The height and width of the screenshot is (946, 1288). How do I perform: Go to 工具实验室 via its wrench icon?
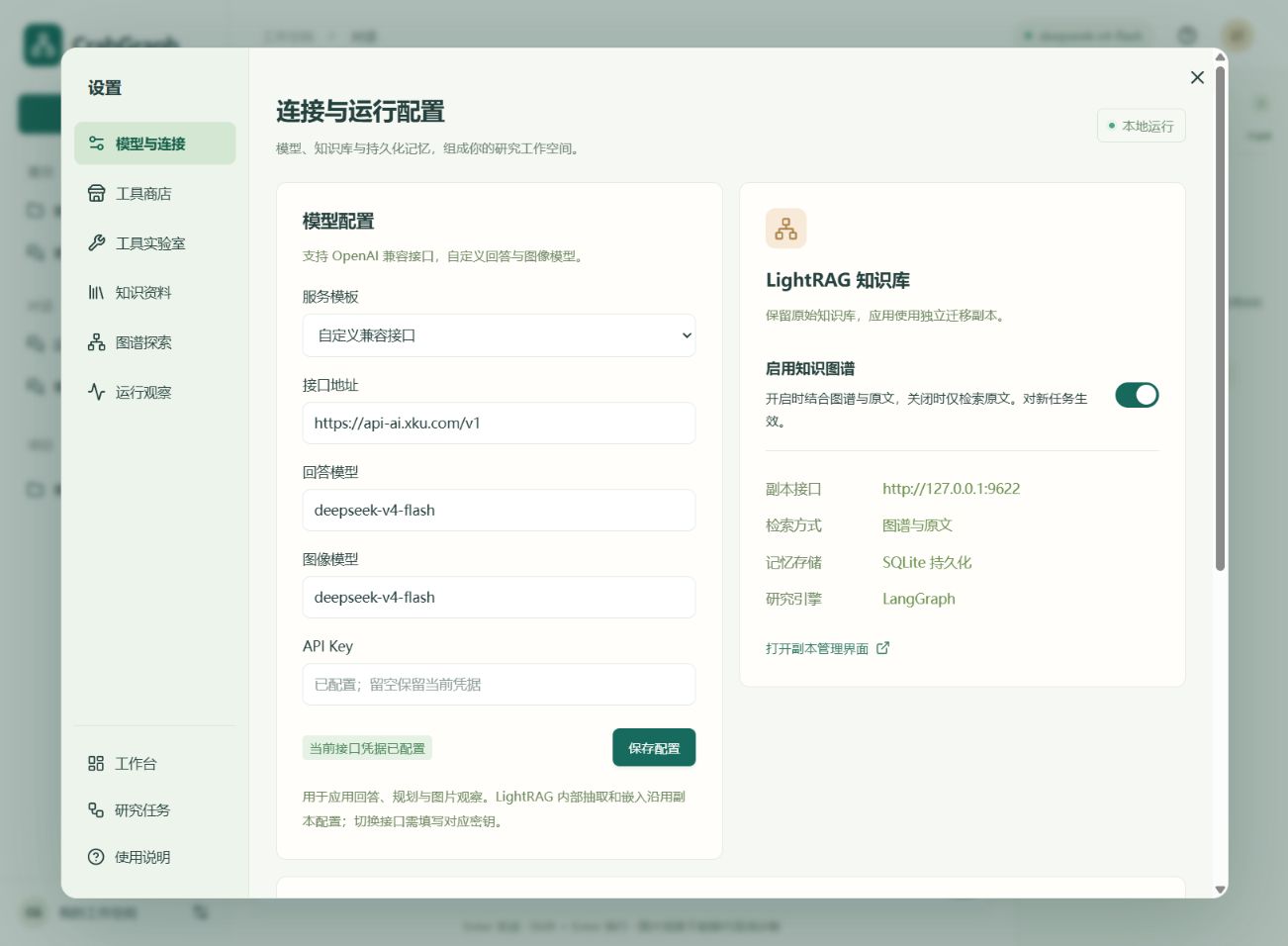(96, 243)
